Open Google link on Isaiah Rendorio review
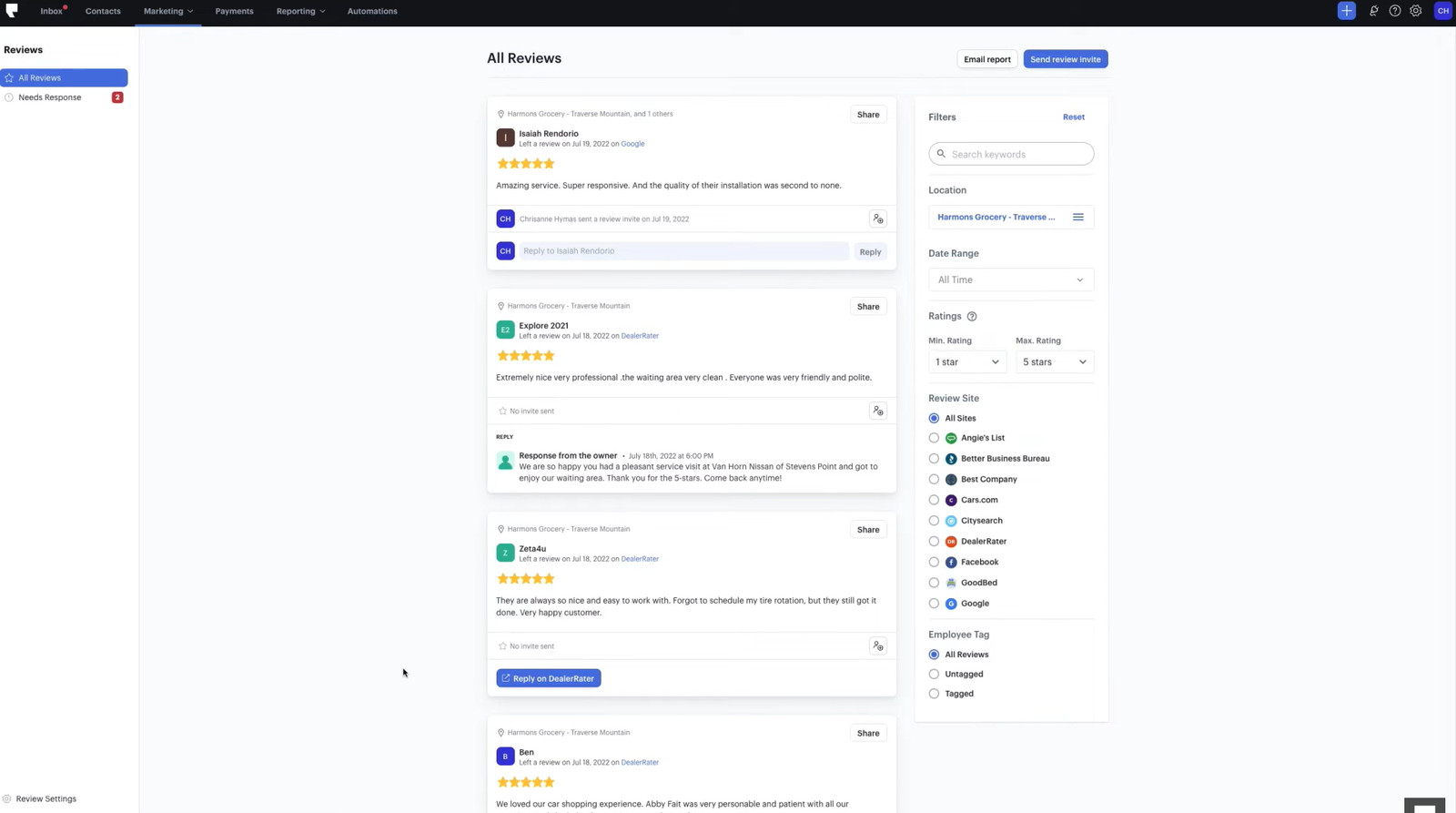The height and width of the screenshot is (813, 1456). [632, 144]
